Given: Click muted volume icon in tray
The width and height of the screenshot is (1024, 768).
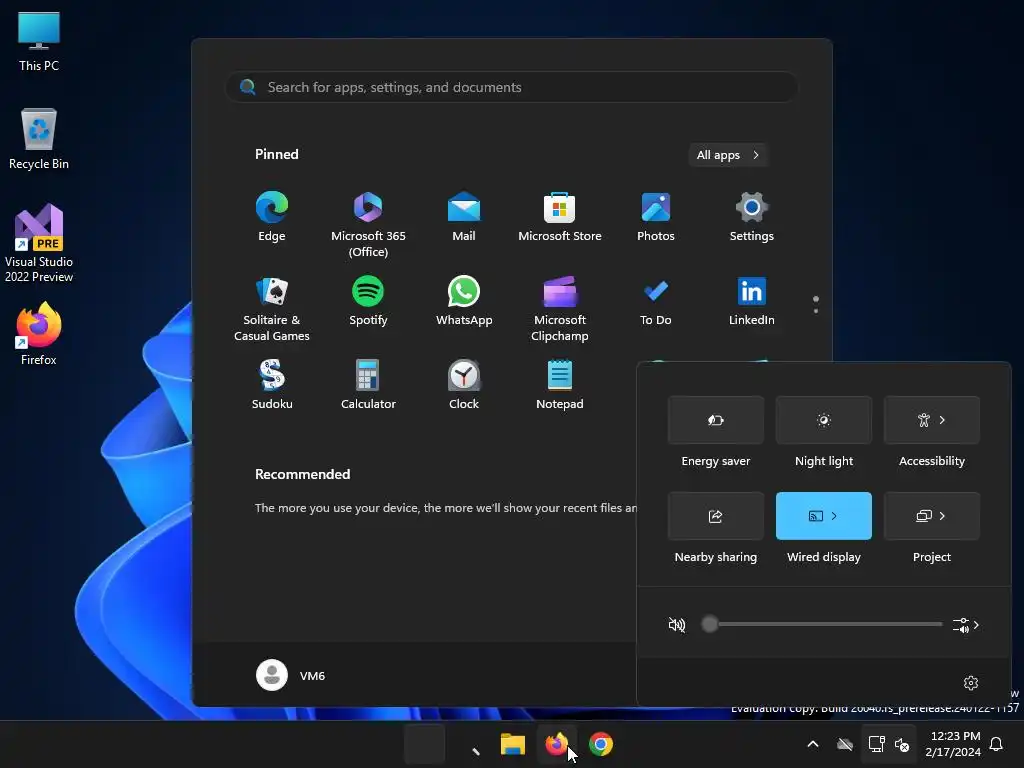Looking at the screenshot, I should 902,744.
